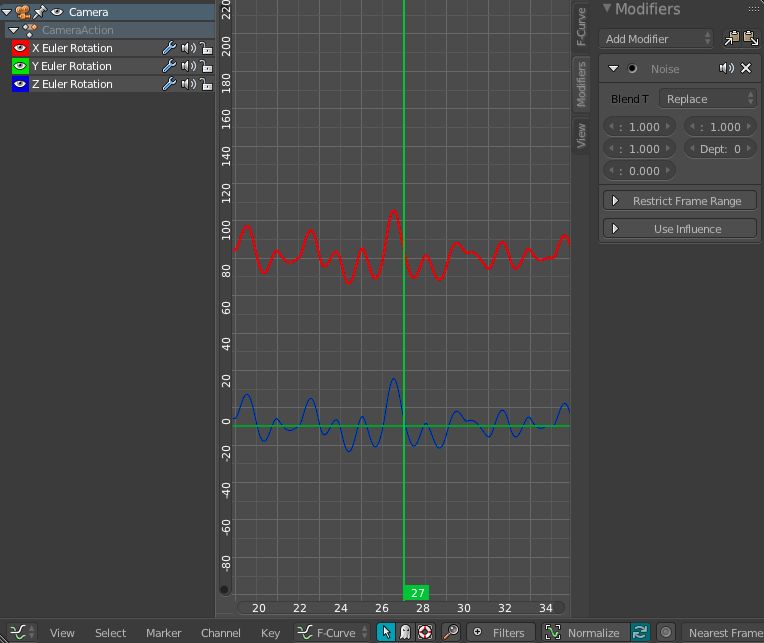
Task: Expand Use Influence section
Action: pos(680,228)
